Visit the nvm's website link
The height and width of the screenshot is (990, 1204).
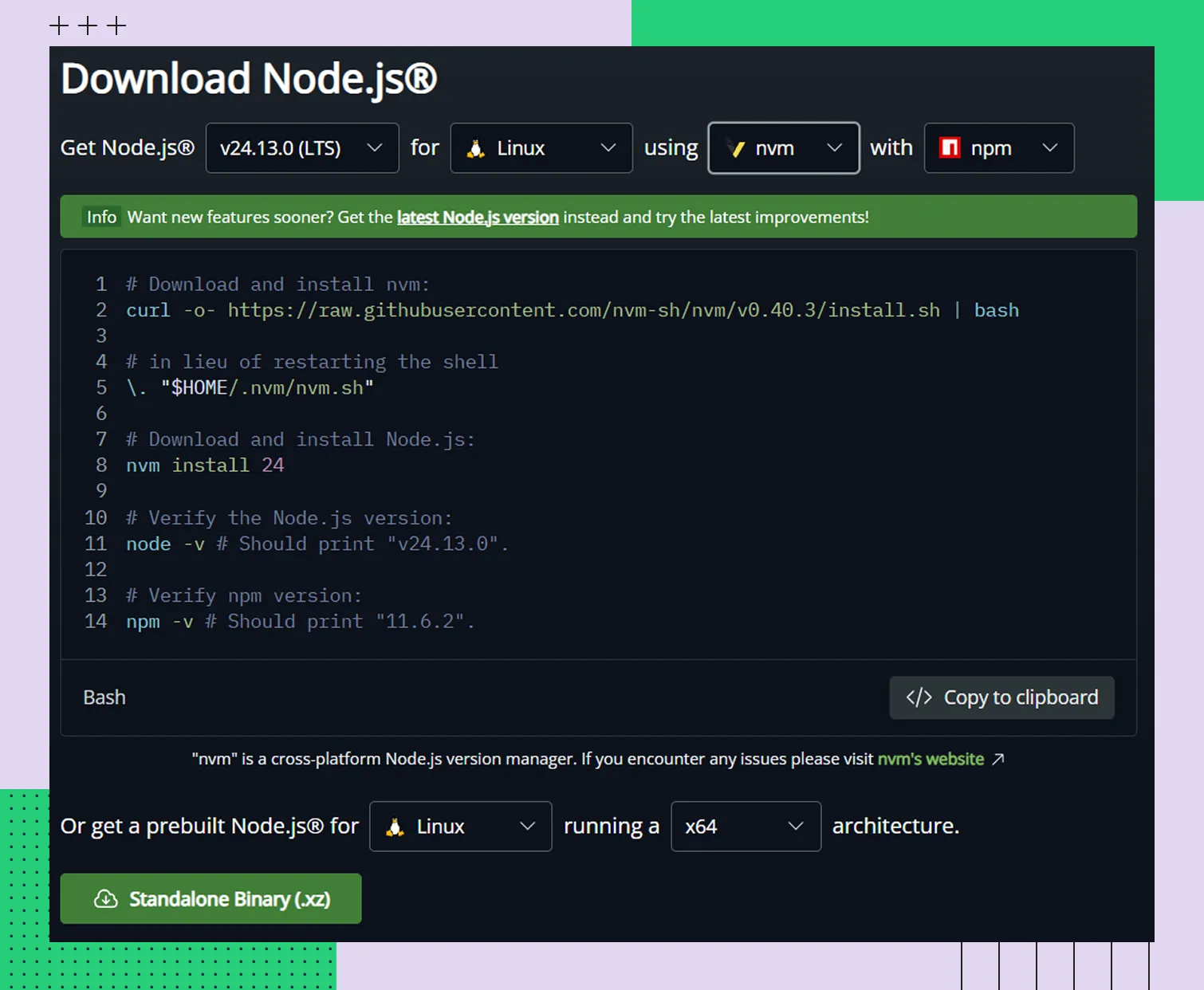click(x=930, y=760)
